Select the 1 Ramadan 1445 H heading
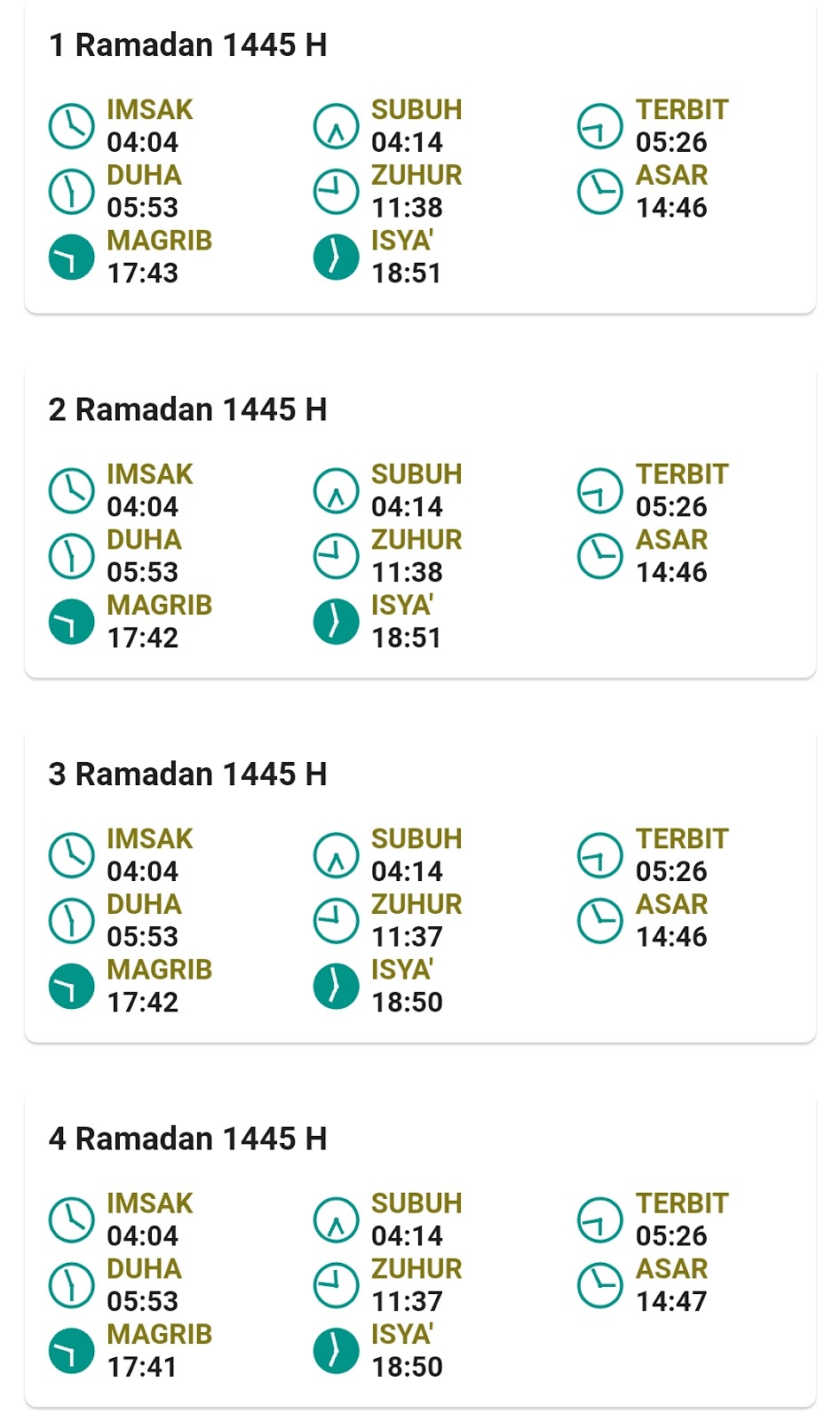This screenshot has height=1421, width=840. tap(188, 44)
